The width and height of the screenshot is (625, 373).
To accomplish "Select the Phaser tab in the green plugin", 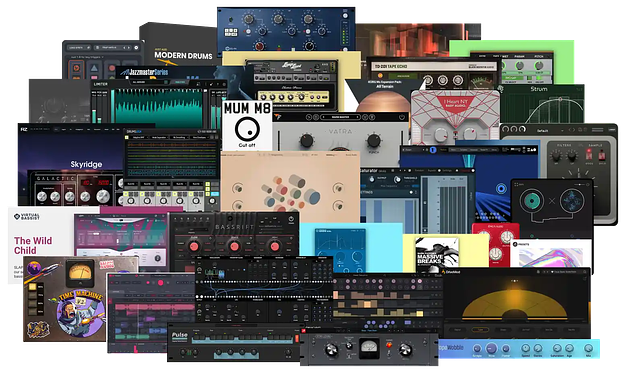I will [x=520, y=57].
